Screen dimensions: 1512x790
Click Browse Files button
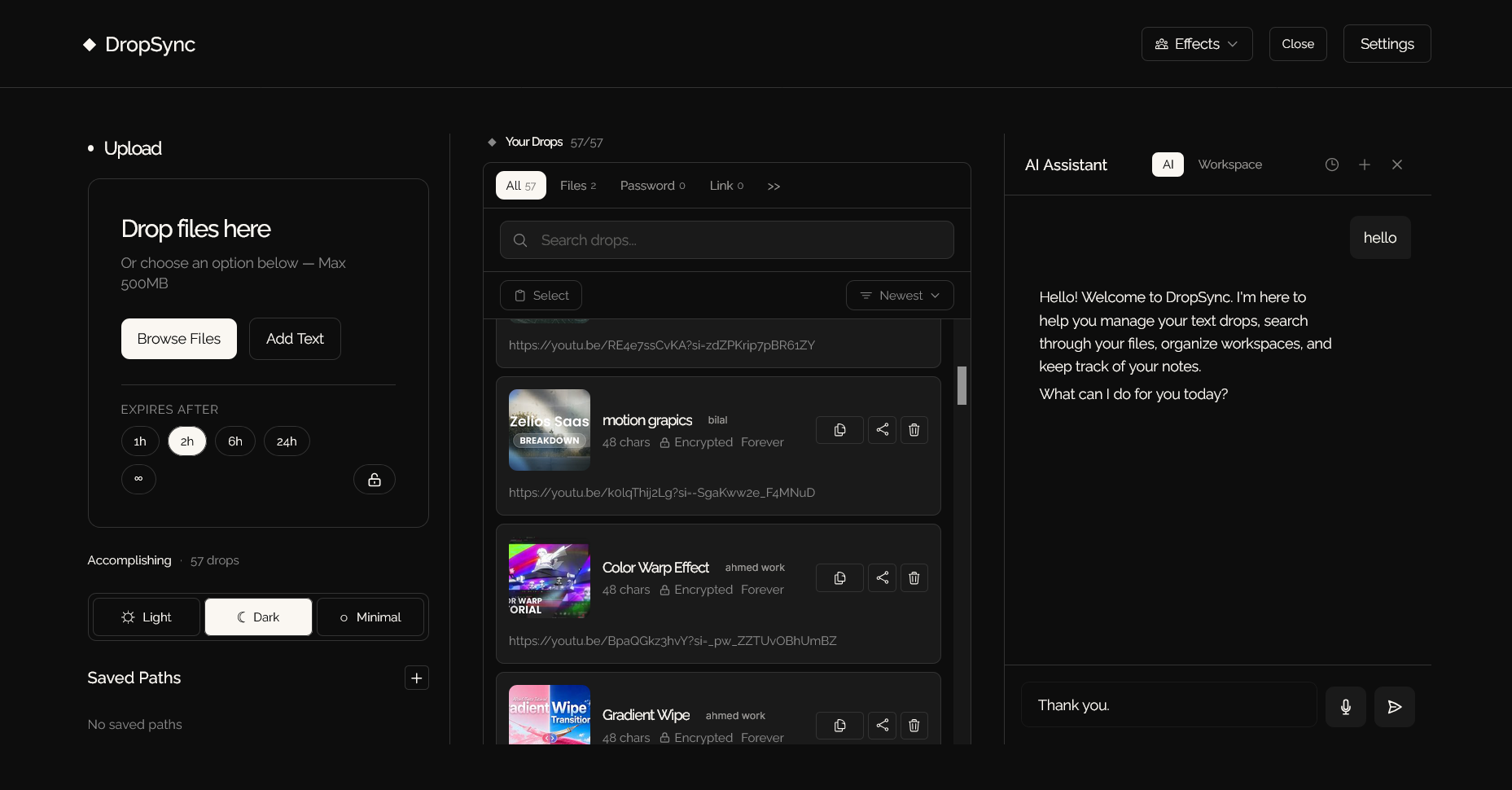tap(179, 339)
